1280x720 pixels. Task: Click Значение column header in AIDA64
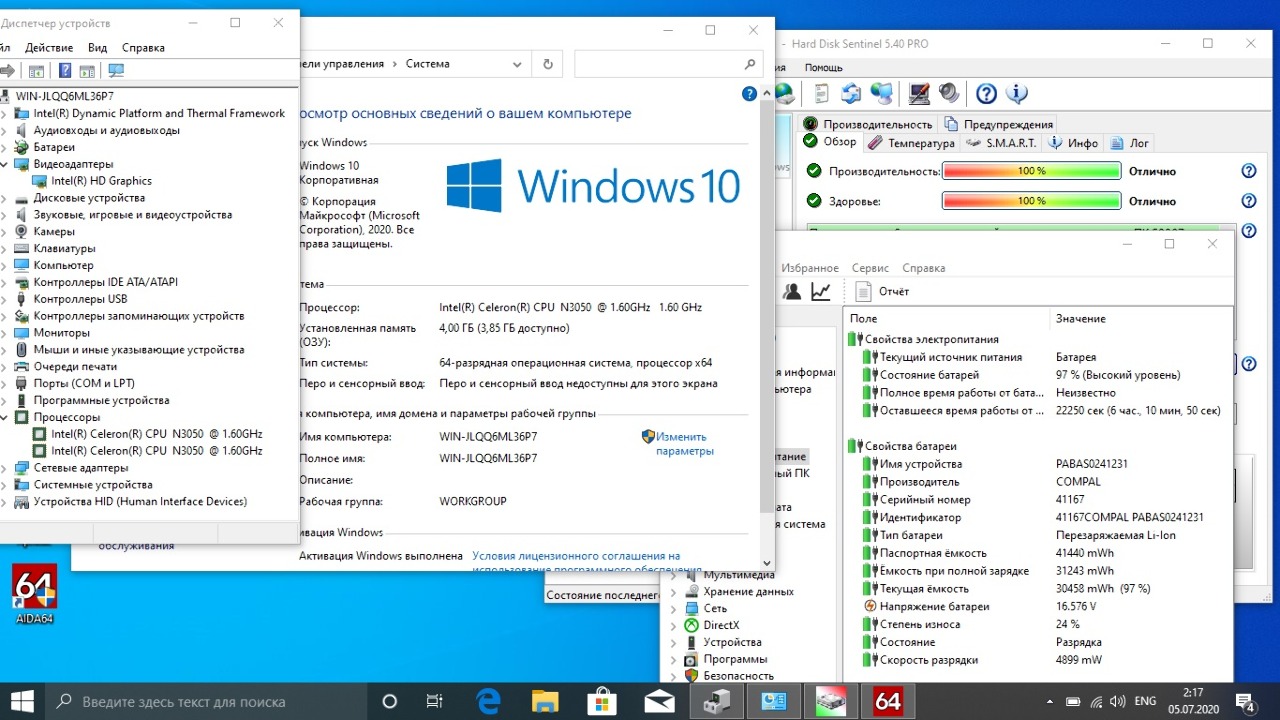1081,318
